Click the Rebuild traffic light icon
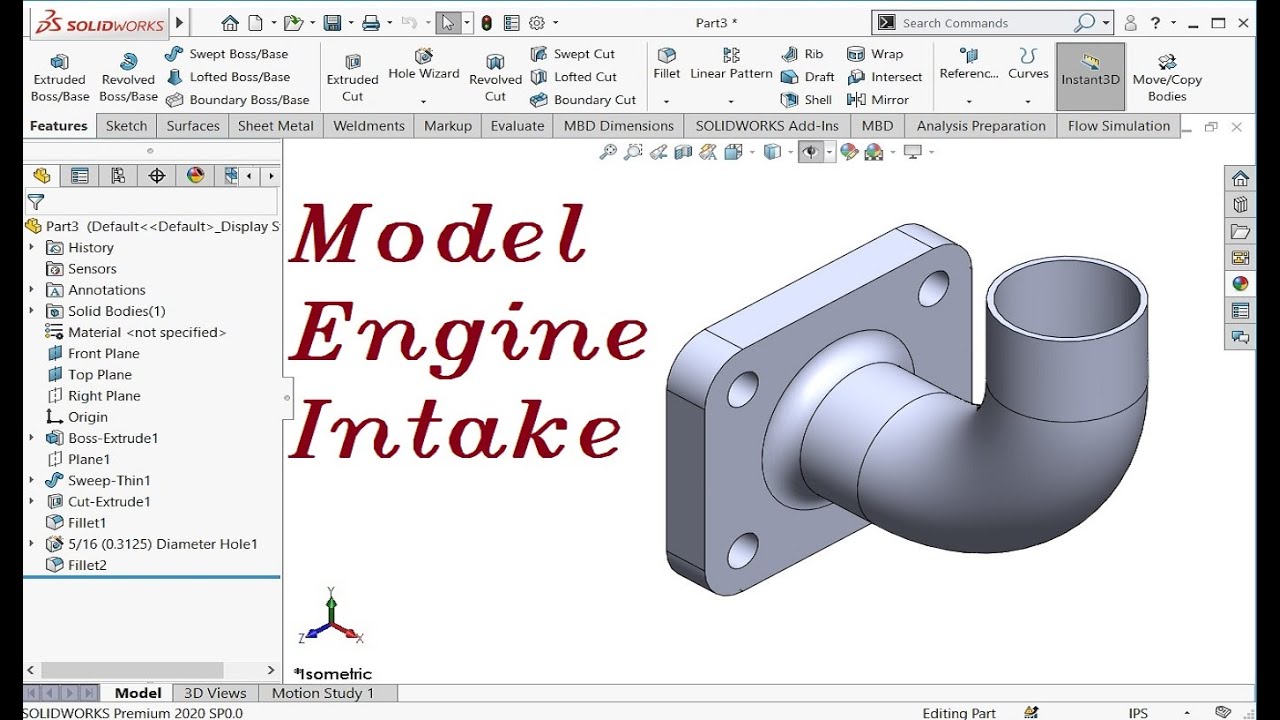This screenshot has width=1280, height=720. 487,23
